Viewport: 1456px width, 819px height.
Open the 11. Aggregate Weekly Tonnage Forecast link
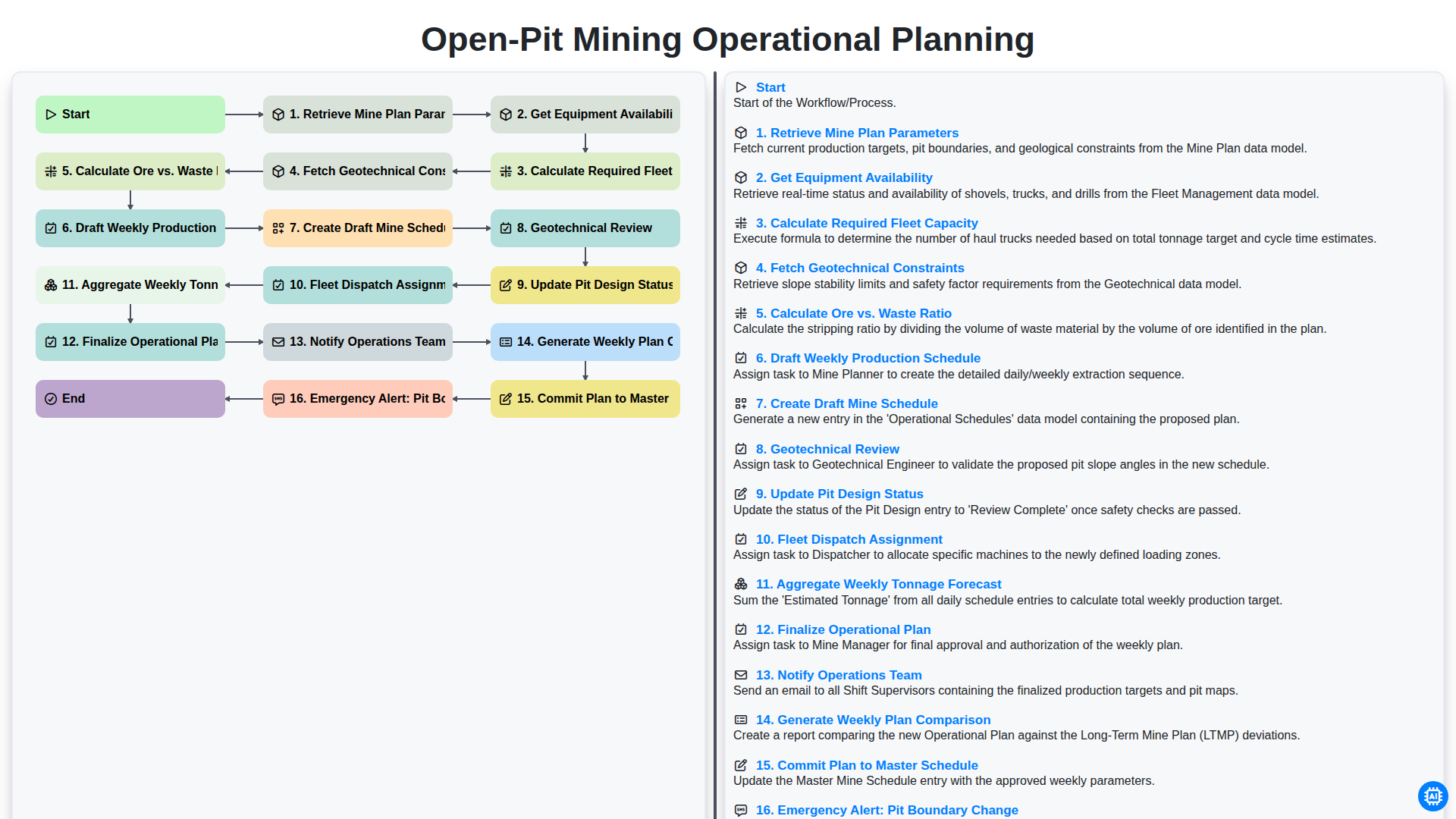[x=878, y=584]
